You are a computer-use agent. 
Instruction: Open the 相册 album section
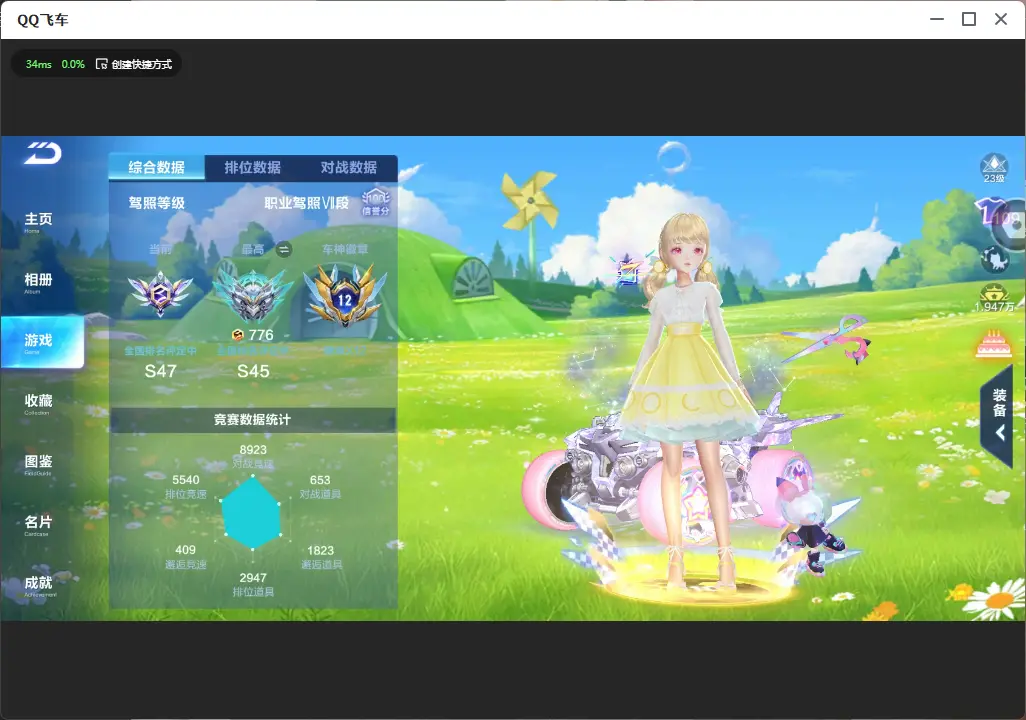(38, 282)
